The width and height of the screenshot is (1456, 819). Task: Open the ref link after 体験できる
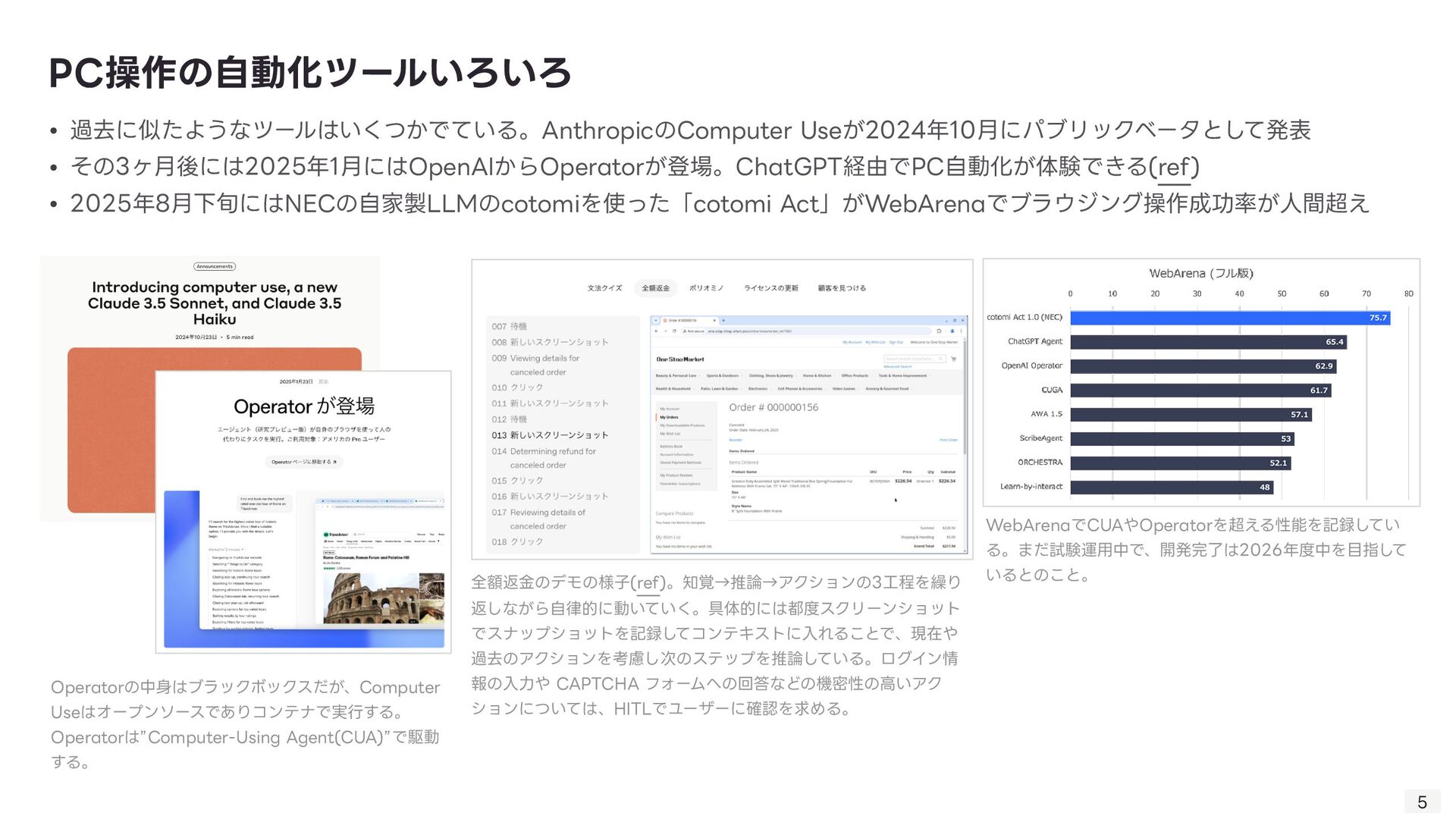pyautogui.click(x=1174, y=167)
